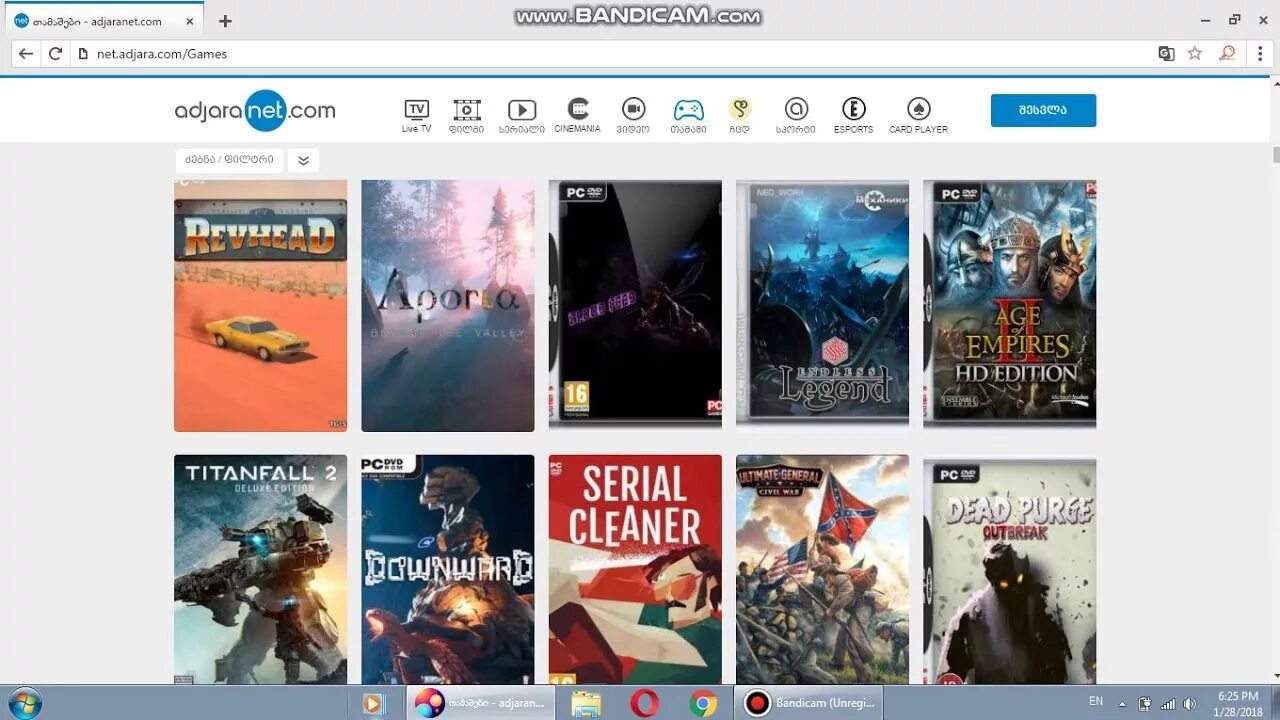Viewport: 1280px width, 720px height.
Task: Click the EN language indicator
Action: coord(1096,702)
